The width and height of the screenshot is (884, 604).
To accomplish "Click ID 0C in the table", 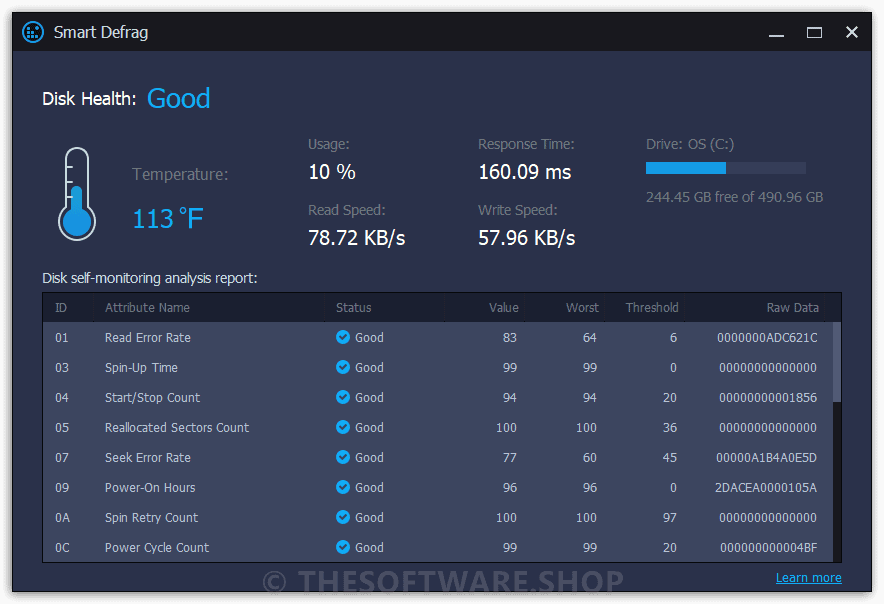I will [62, 547].
